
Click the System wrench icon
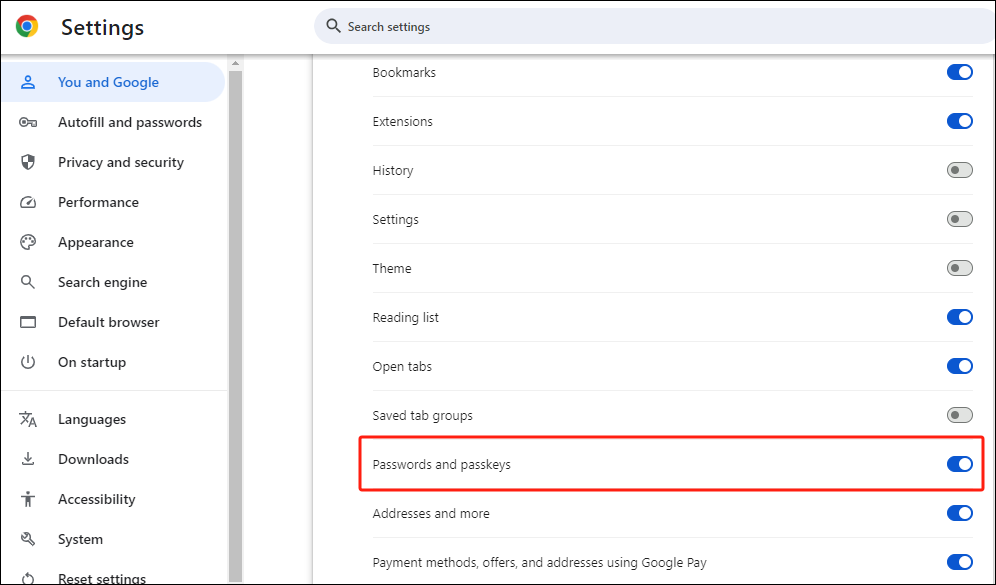point(28,539)
